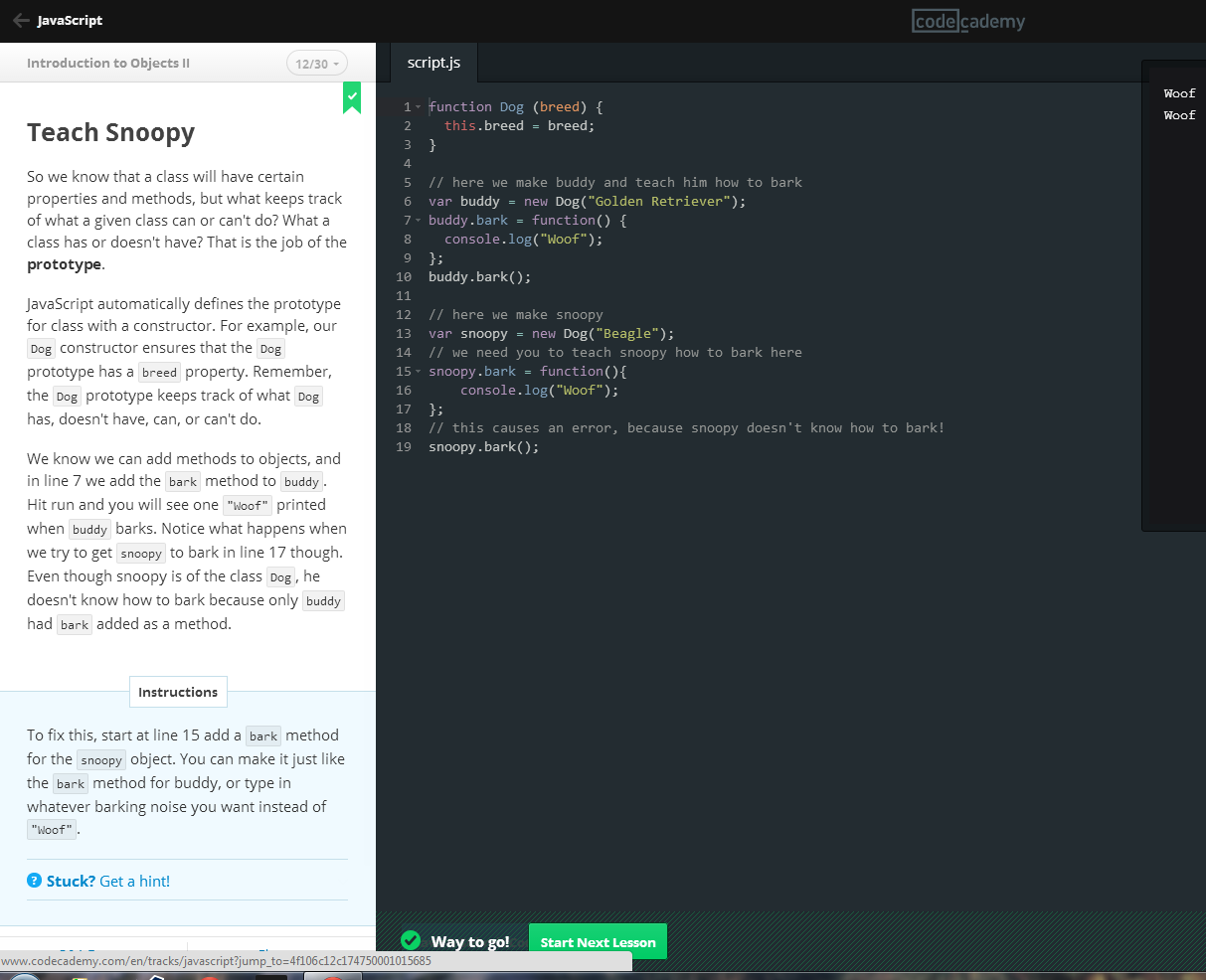
Task: Click console.log("Woof") on line 8
Action: click(523, 239)
